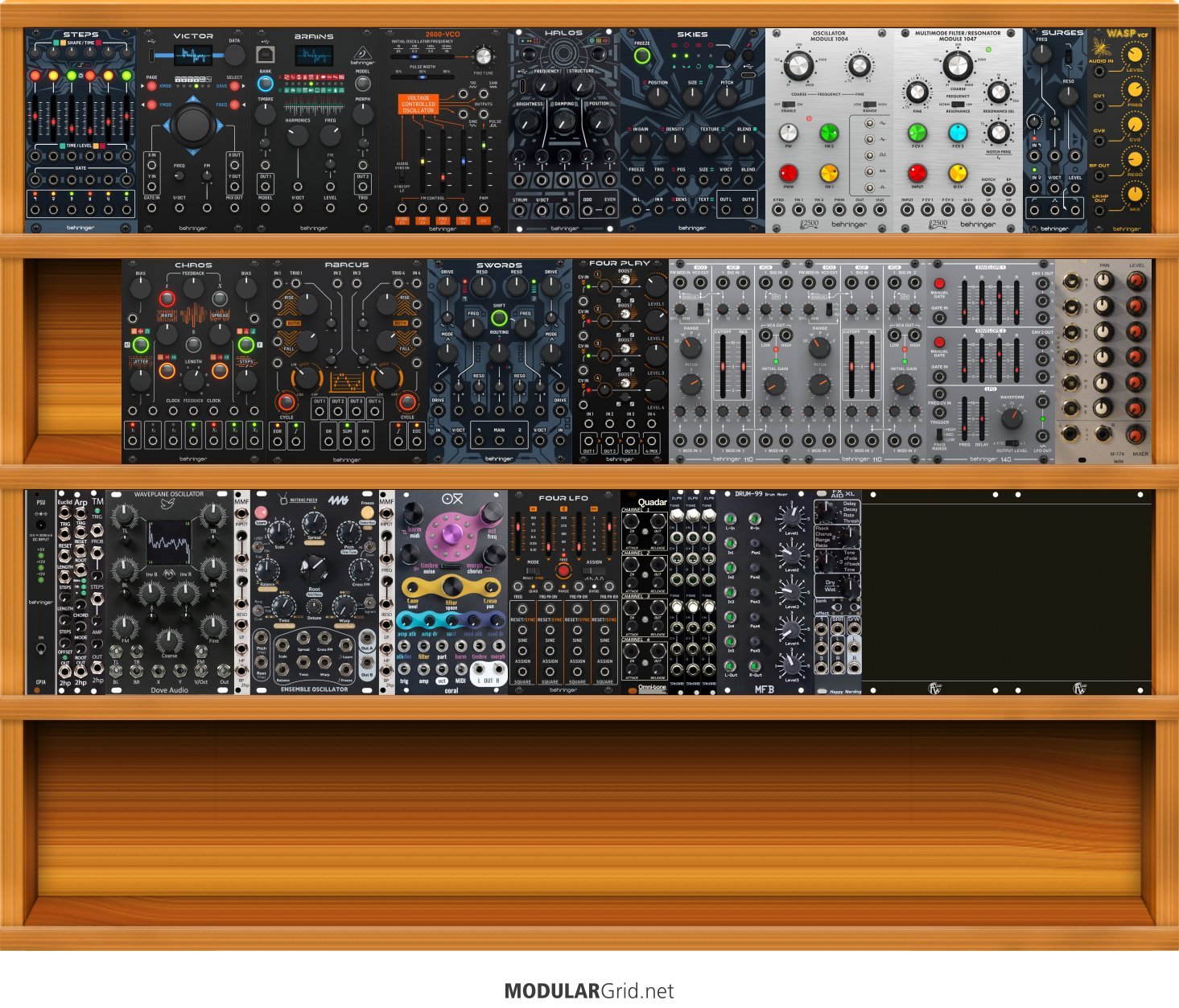Click the Coarse knob on Waveplane Oscillator
Screen dimensions: 1179x1008
tap(169, 640)
